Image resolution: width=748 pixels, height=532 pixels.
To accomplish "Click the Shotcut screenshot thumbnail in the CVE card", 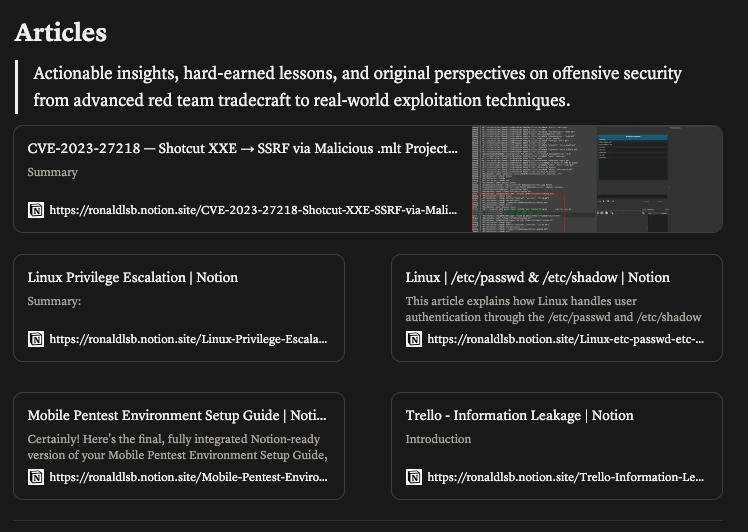I will (597, 179).
